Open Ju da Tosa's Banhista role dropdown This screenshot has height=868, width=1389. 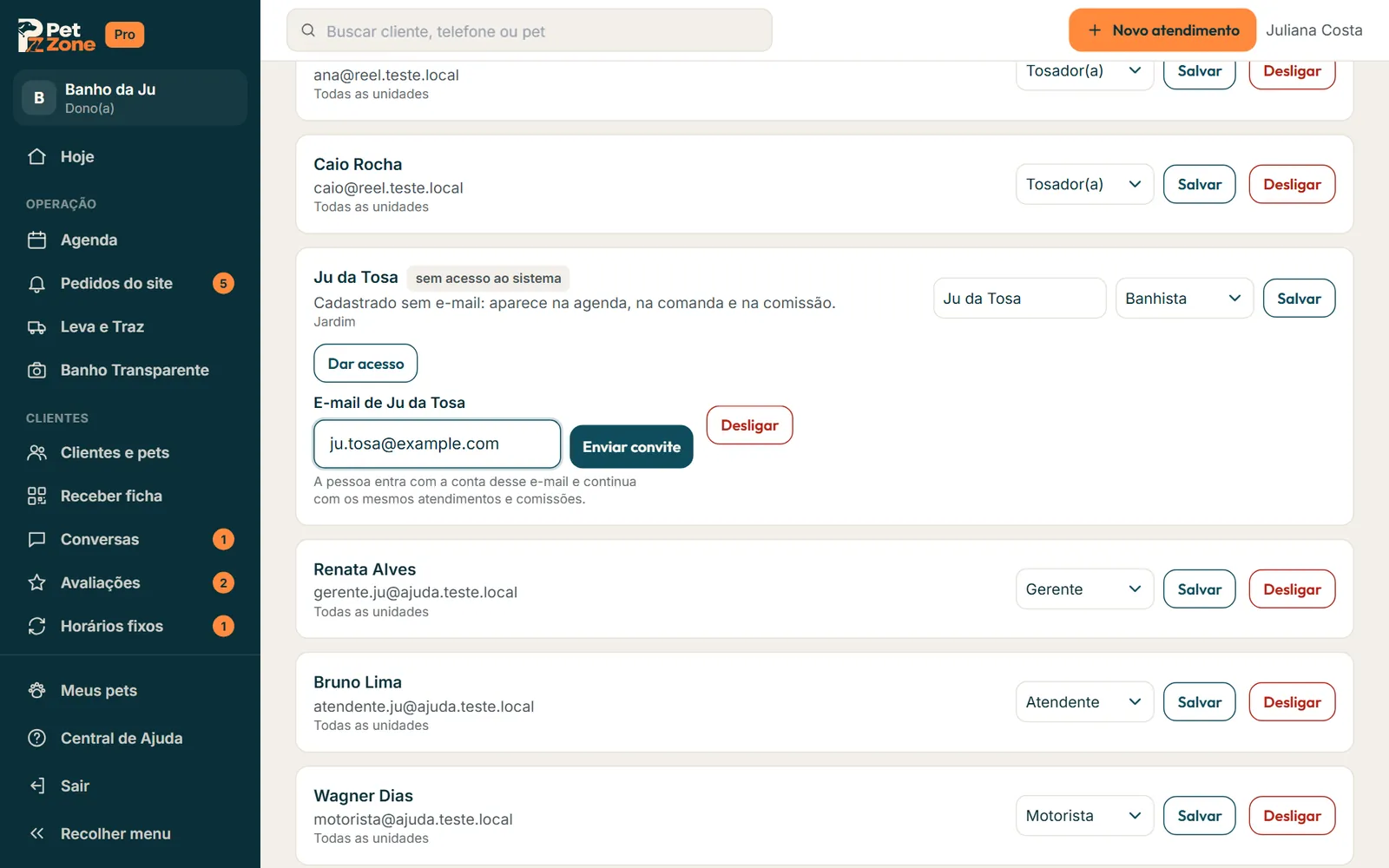pos(1184,299)
